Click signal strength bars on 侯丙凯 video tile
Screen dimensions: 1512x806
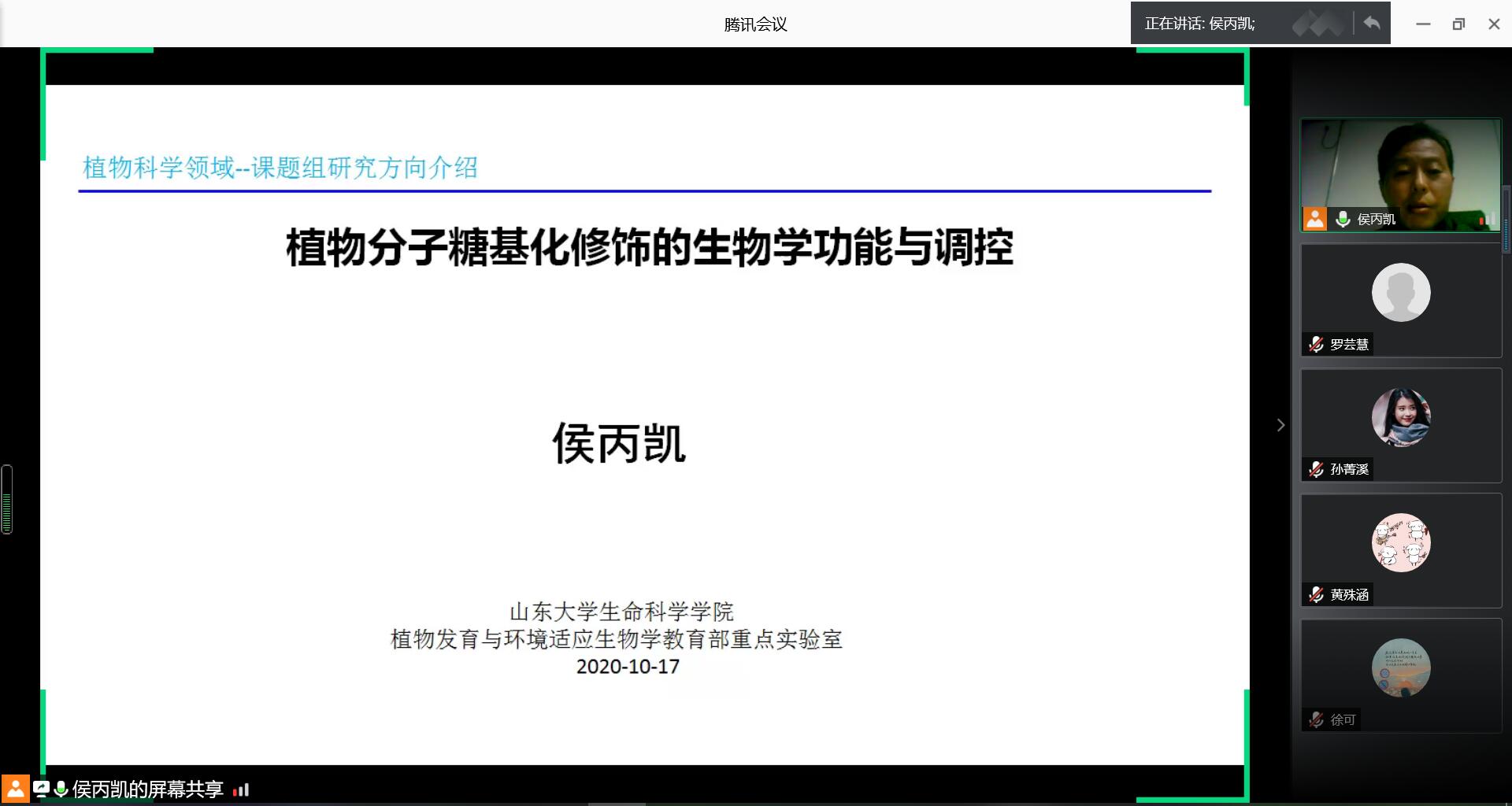[x=1487, y=220]
